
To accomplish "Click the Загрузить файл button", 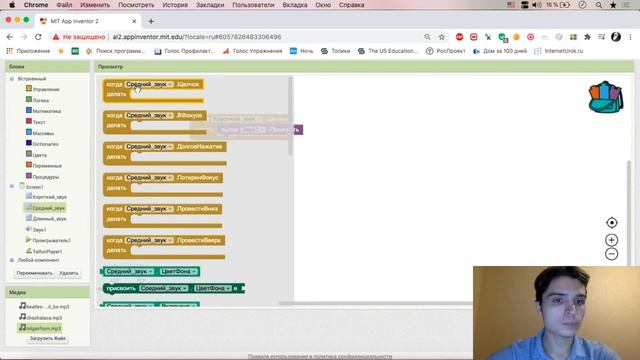I will 48,338.
